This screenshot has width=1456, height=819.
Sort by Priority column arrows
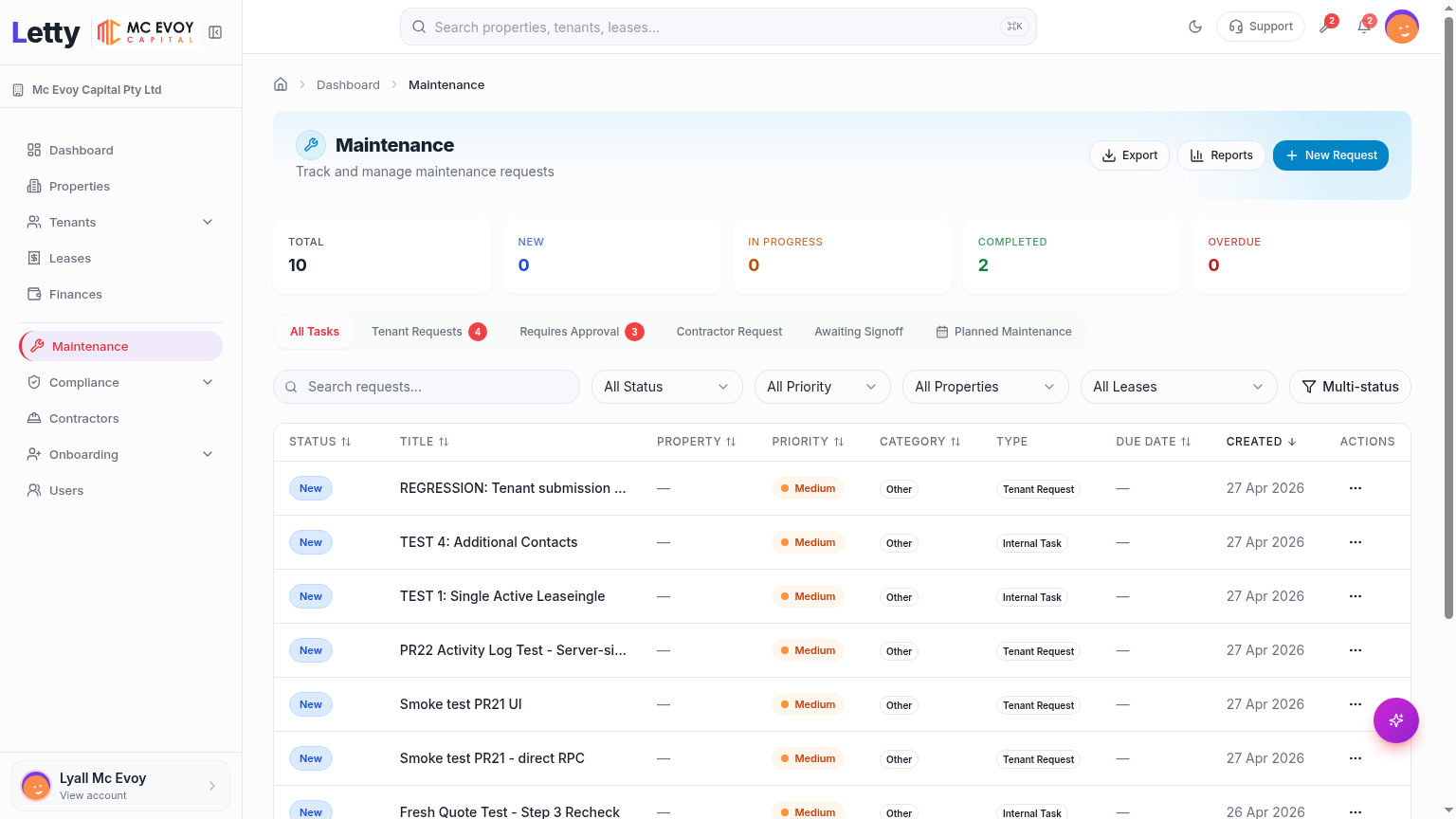(839, 442)
